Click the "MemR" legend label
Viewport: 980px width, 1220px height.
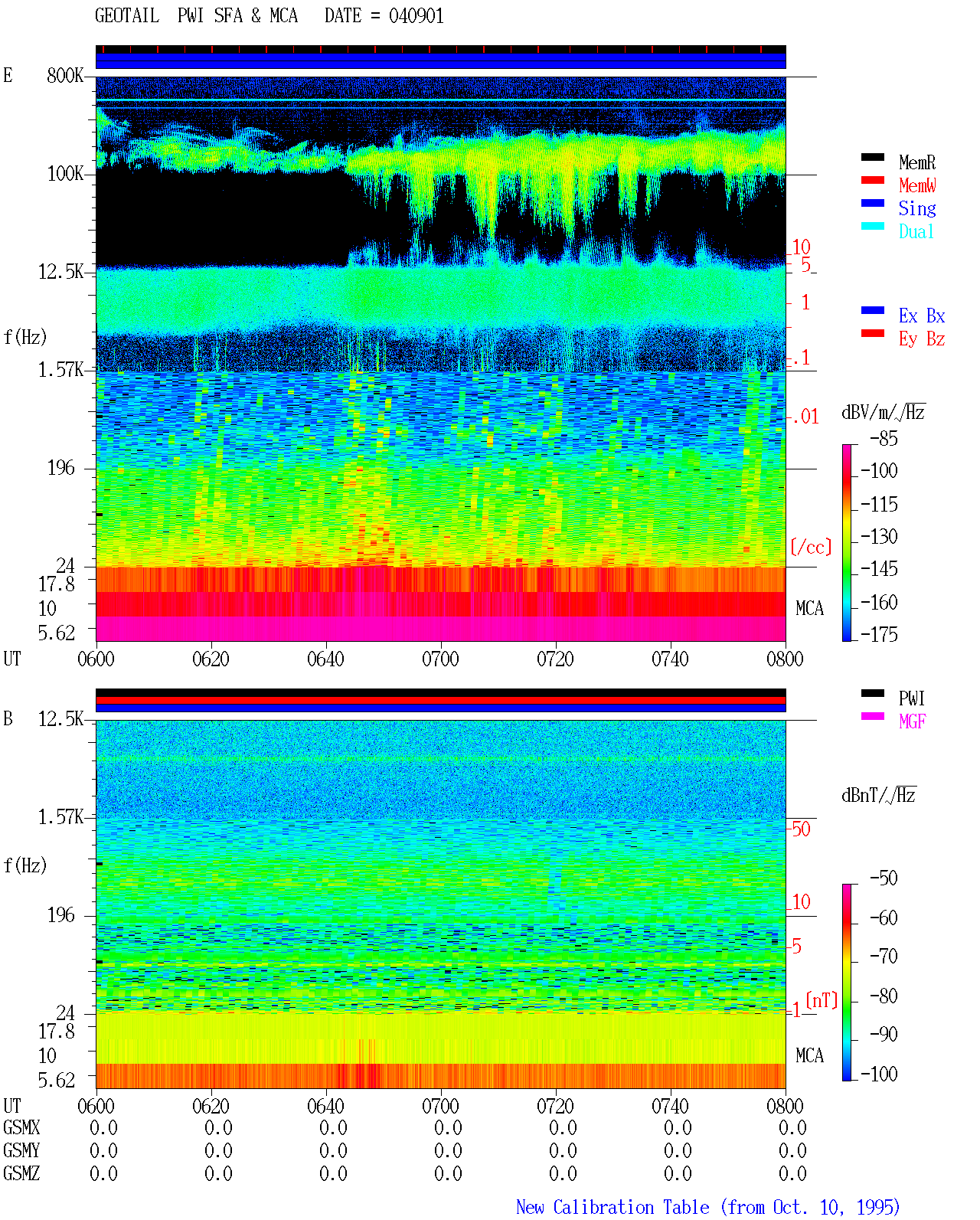[x=917, y=162]
